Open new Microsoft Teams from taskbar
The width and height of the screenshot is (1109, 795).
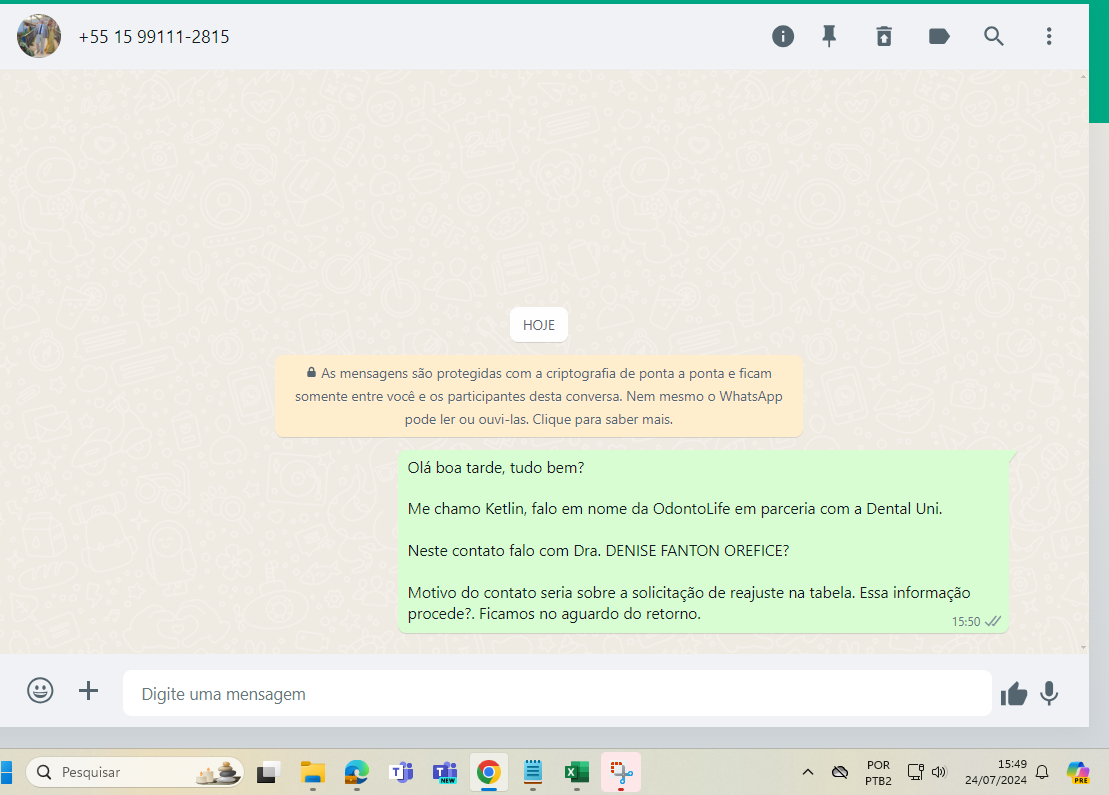pyautogui.click(x=445, y=772)
